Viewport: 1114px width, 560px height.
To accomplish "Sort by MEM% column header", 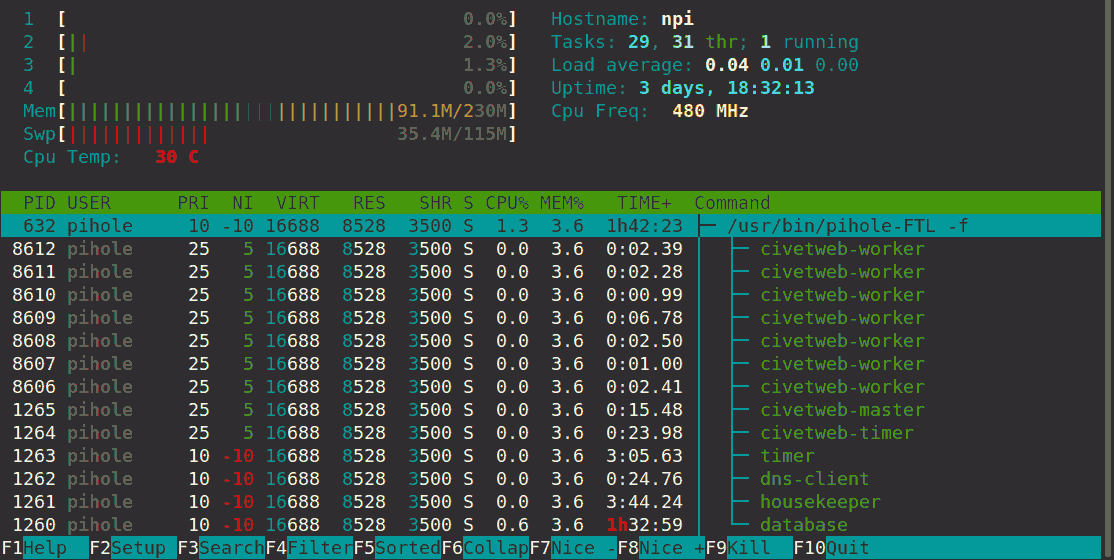I will click(562, 203).
